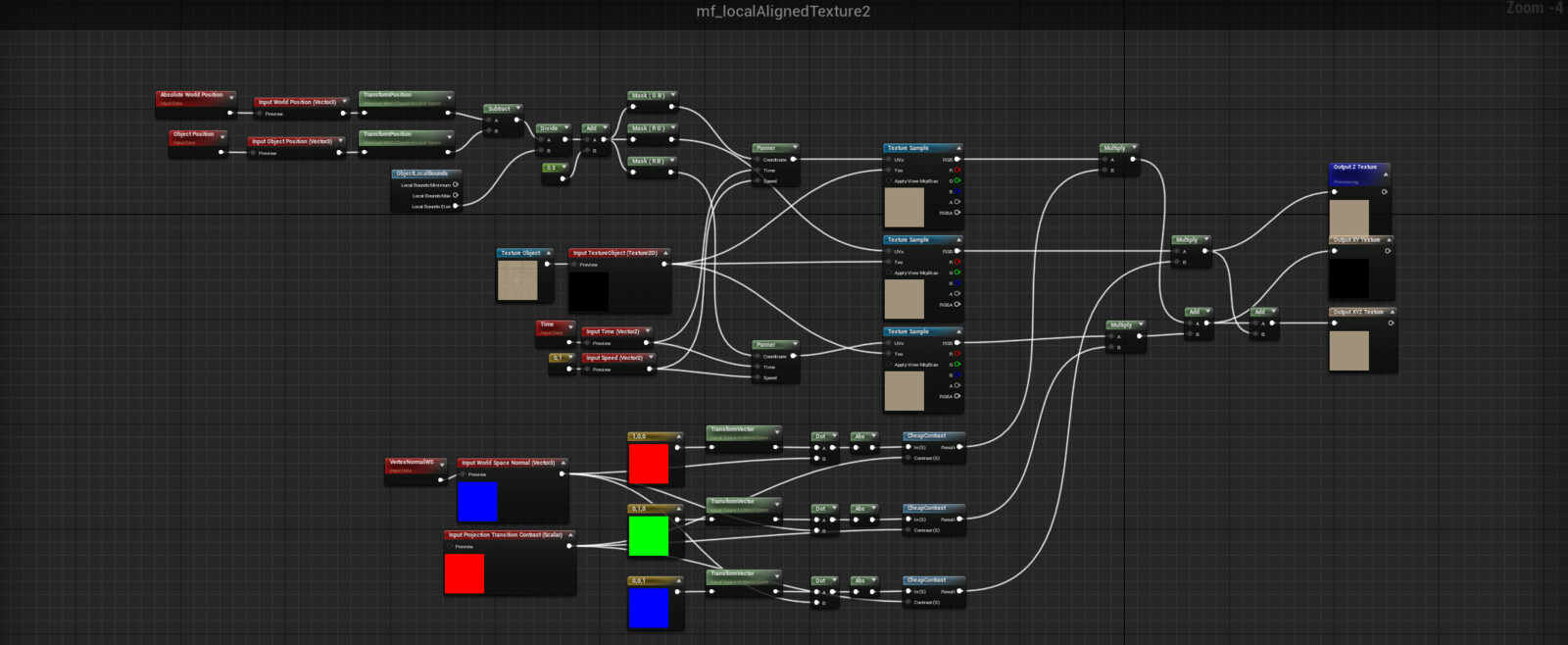
Task: Click the Input World Space Normal output pin
Action: (x=562, y=473)
